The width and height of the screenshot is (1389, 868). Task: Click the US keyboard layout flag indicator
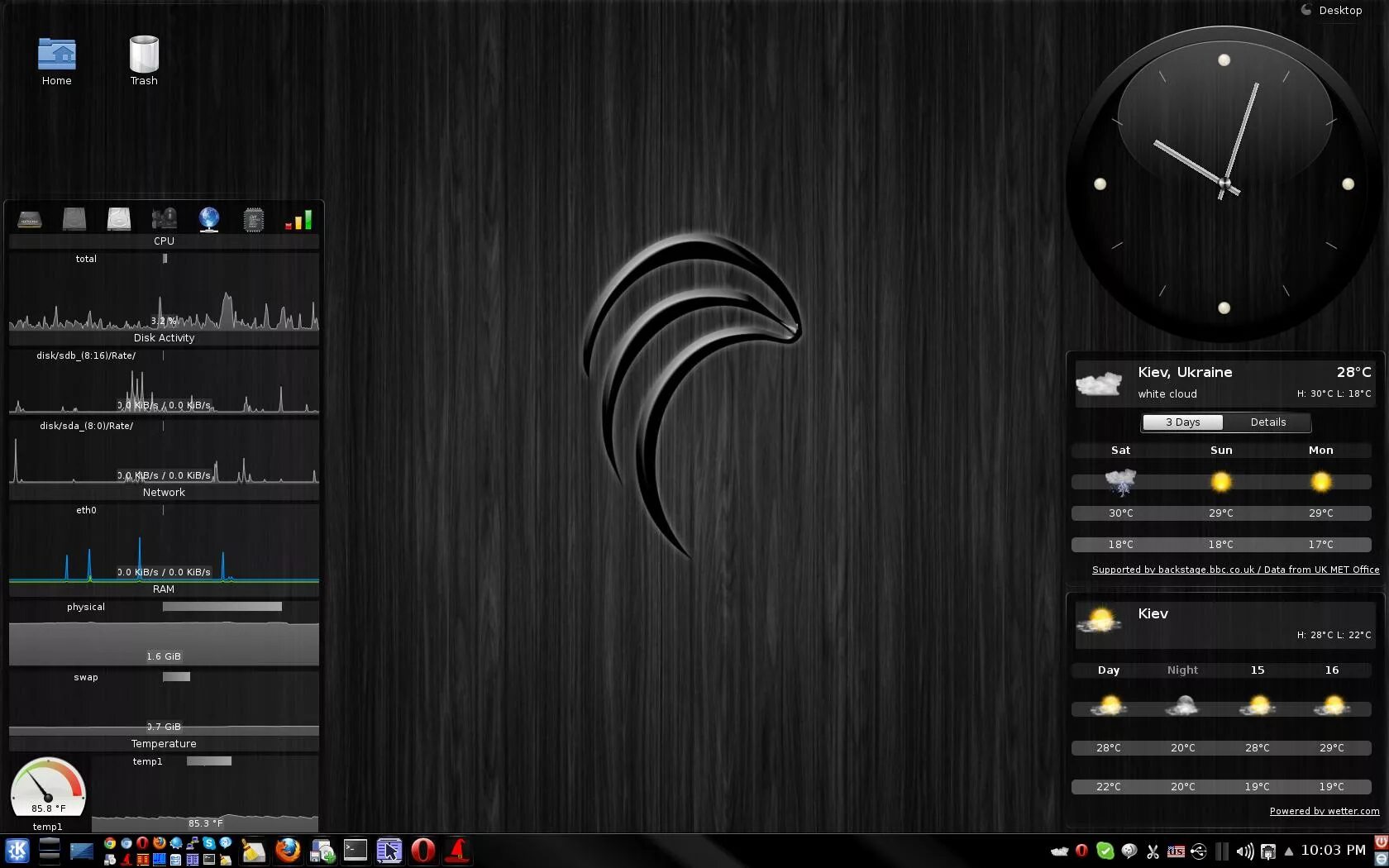click(1176, 851)
